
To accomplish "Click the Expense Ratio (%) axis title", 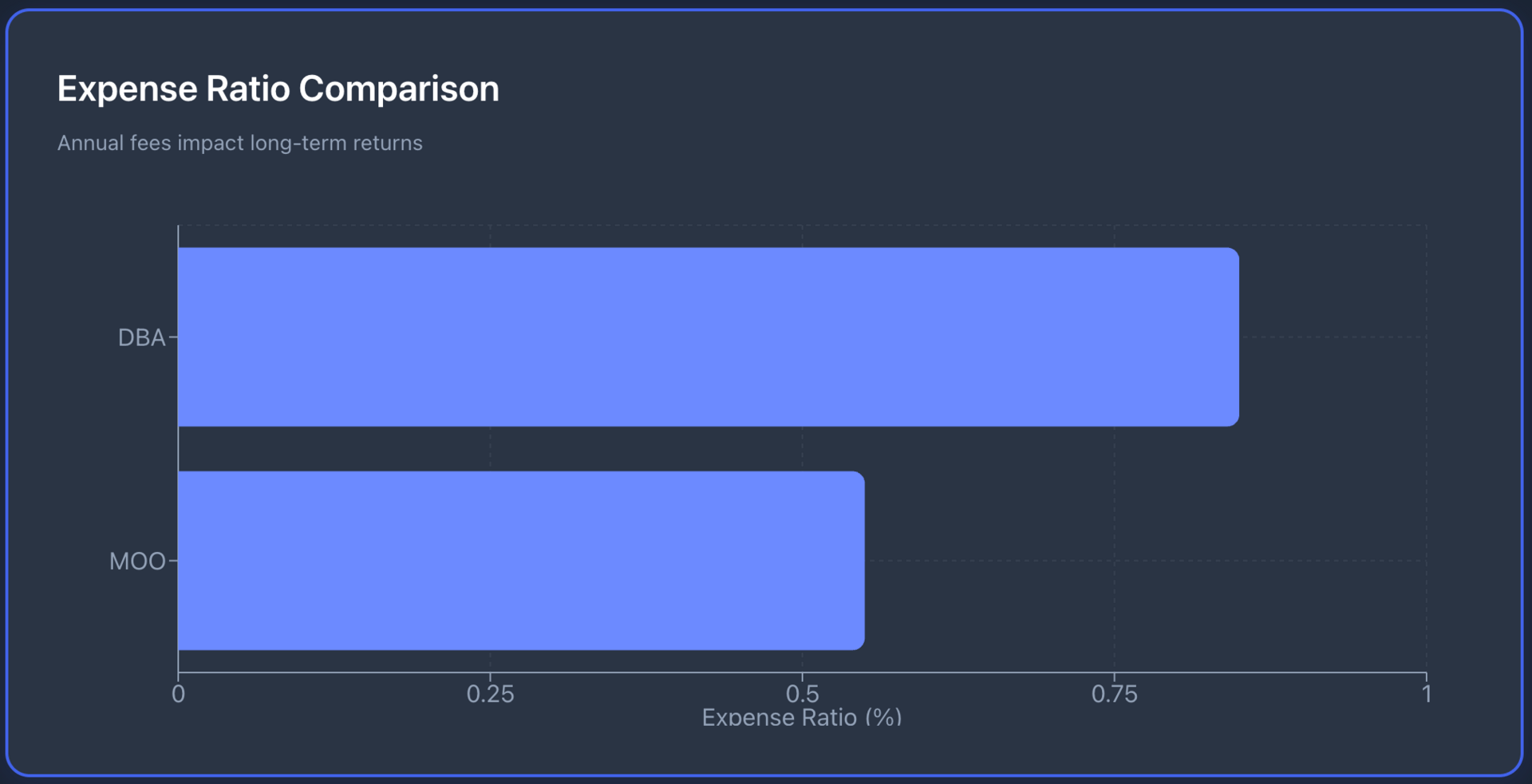I will point(801,717).
